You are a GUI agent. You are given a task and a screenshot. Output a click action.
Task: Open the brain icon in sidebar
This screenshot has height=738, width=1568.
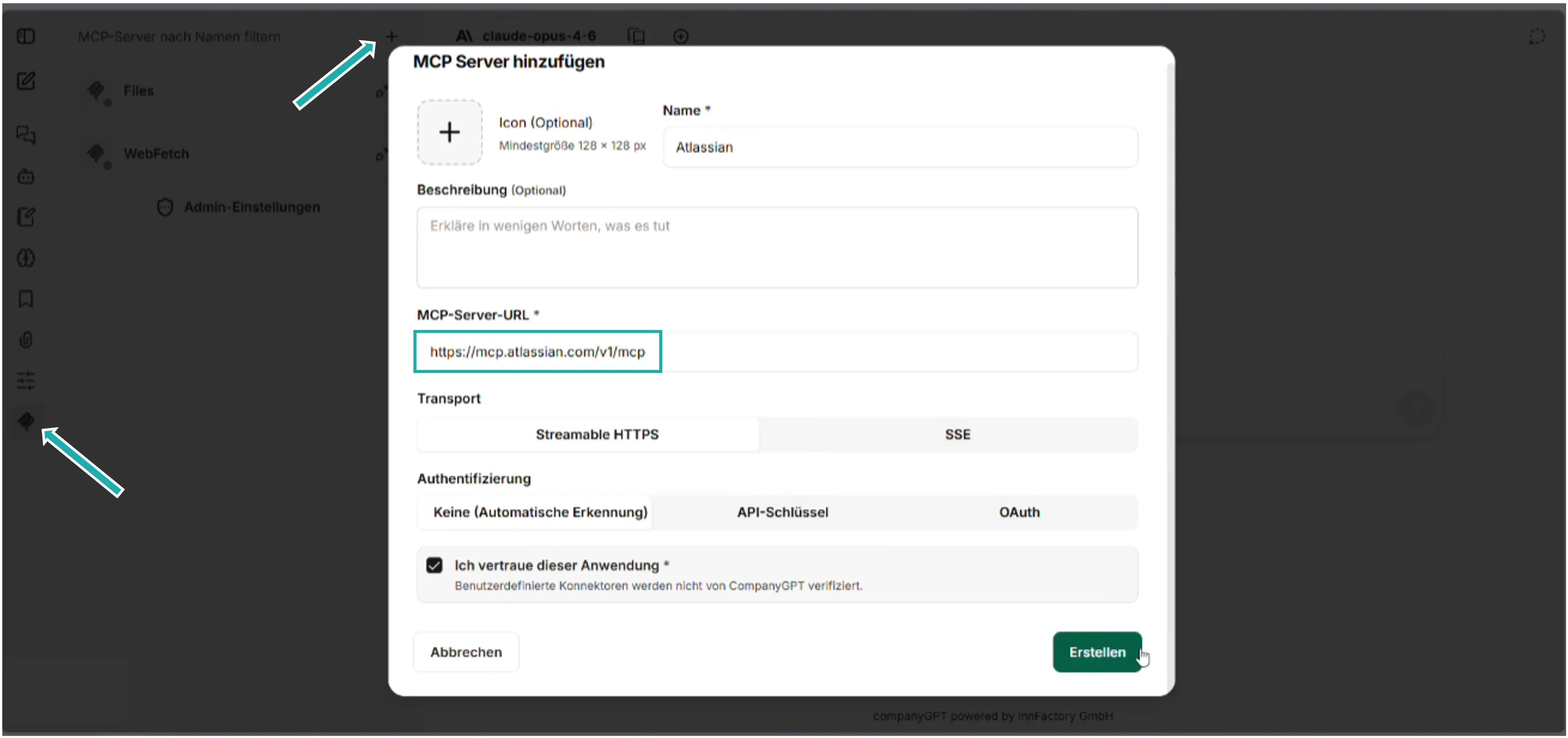coord(26,258)
